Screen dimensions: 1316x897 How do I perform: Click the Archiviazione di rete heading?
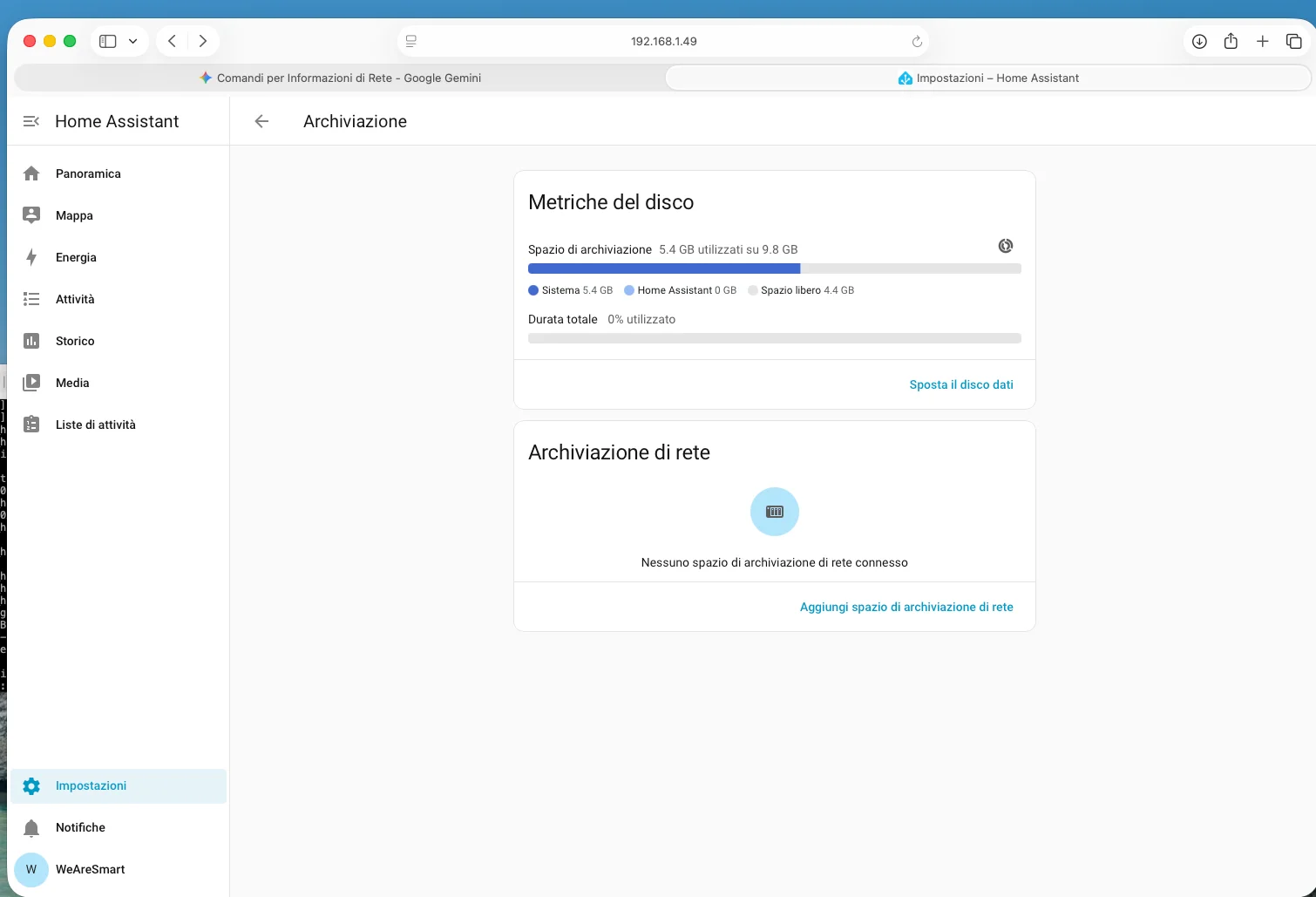619,452
